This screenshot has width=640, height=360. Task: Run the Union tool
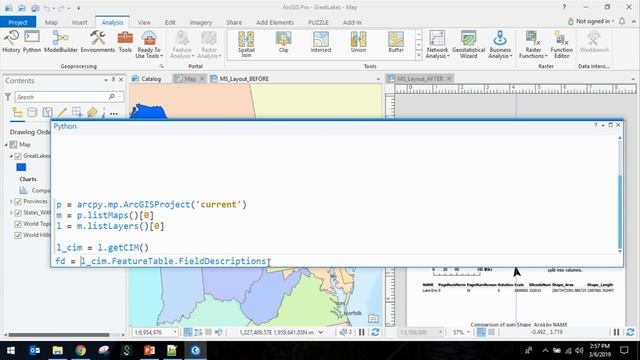click(358, 42)
